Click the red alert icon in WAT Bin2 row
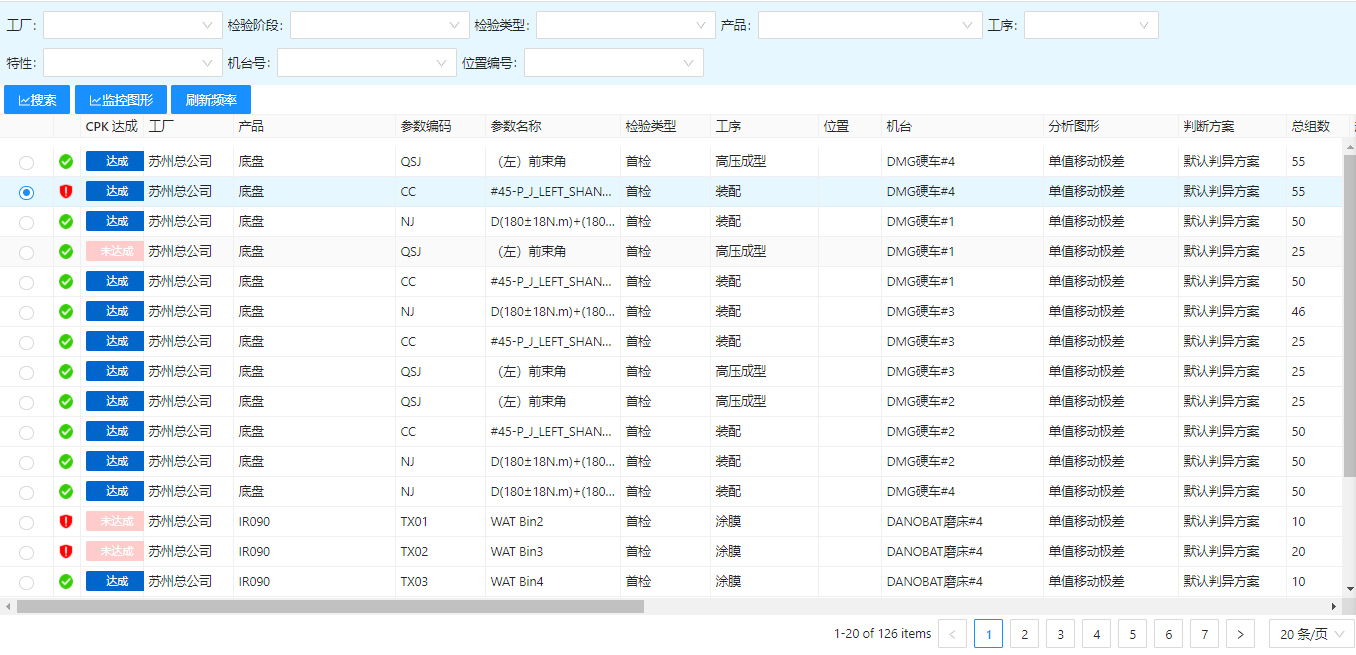Image resolution: width=1356 pixels, height=655 pixels. (x=66, y=521)
